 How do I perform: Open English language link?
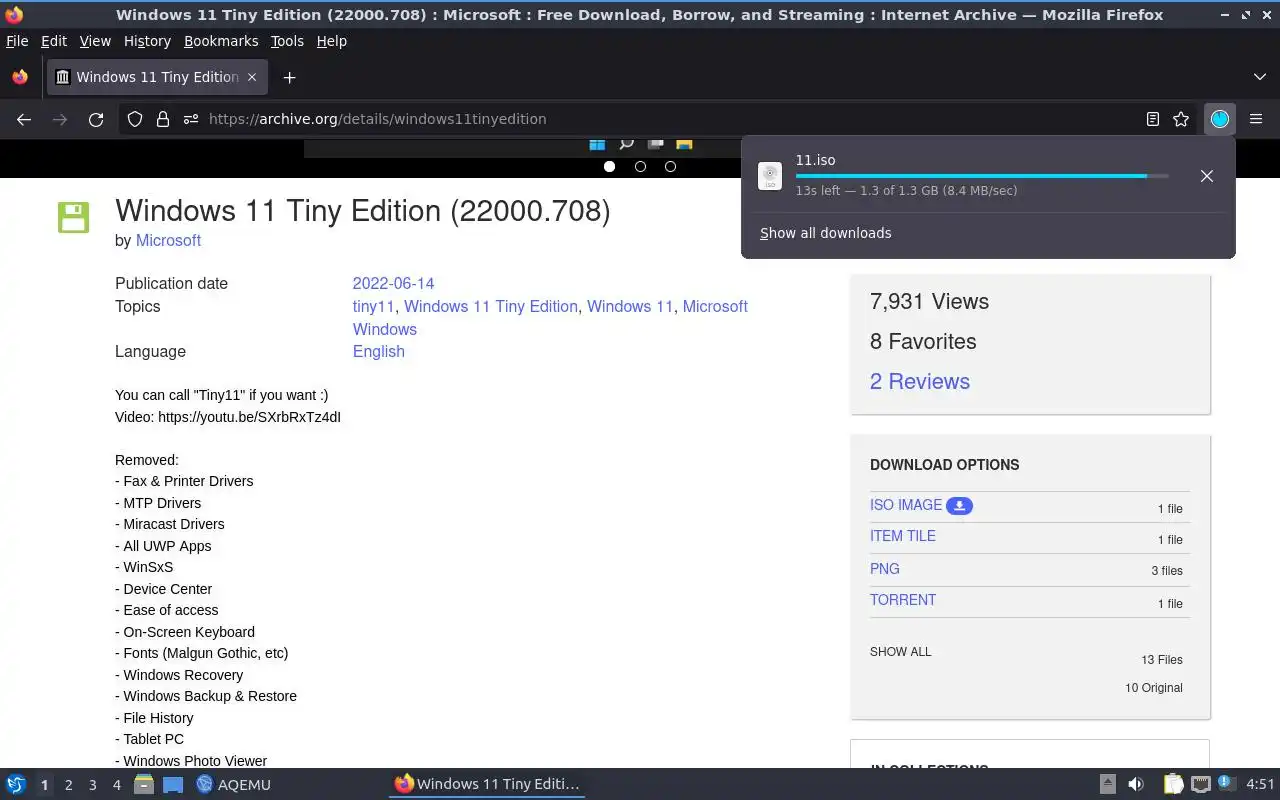[x=378, y=351]
